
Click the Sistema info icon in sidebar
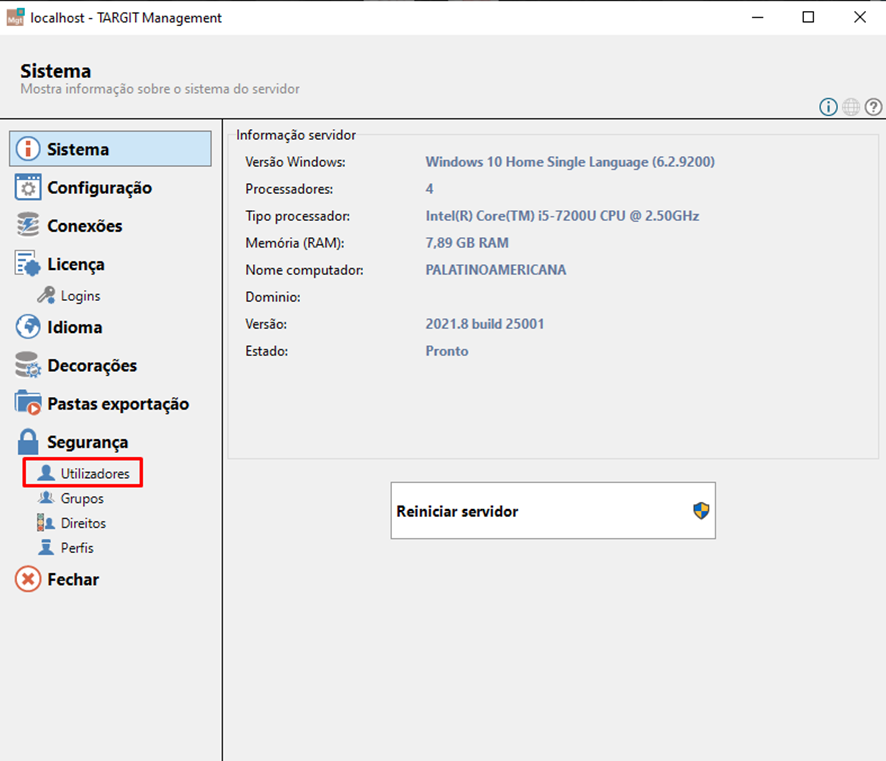(28, 149)
